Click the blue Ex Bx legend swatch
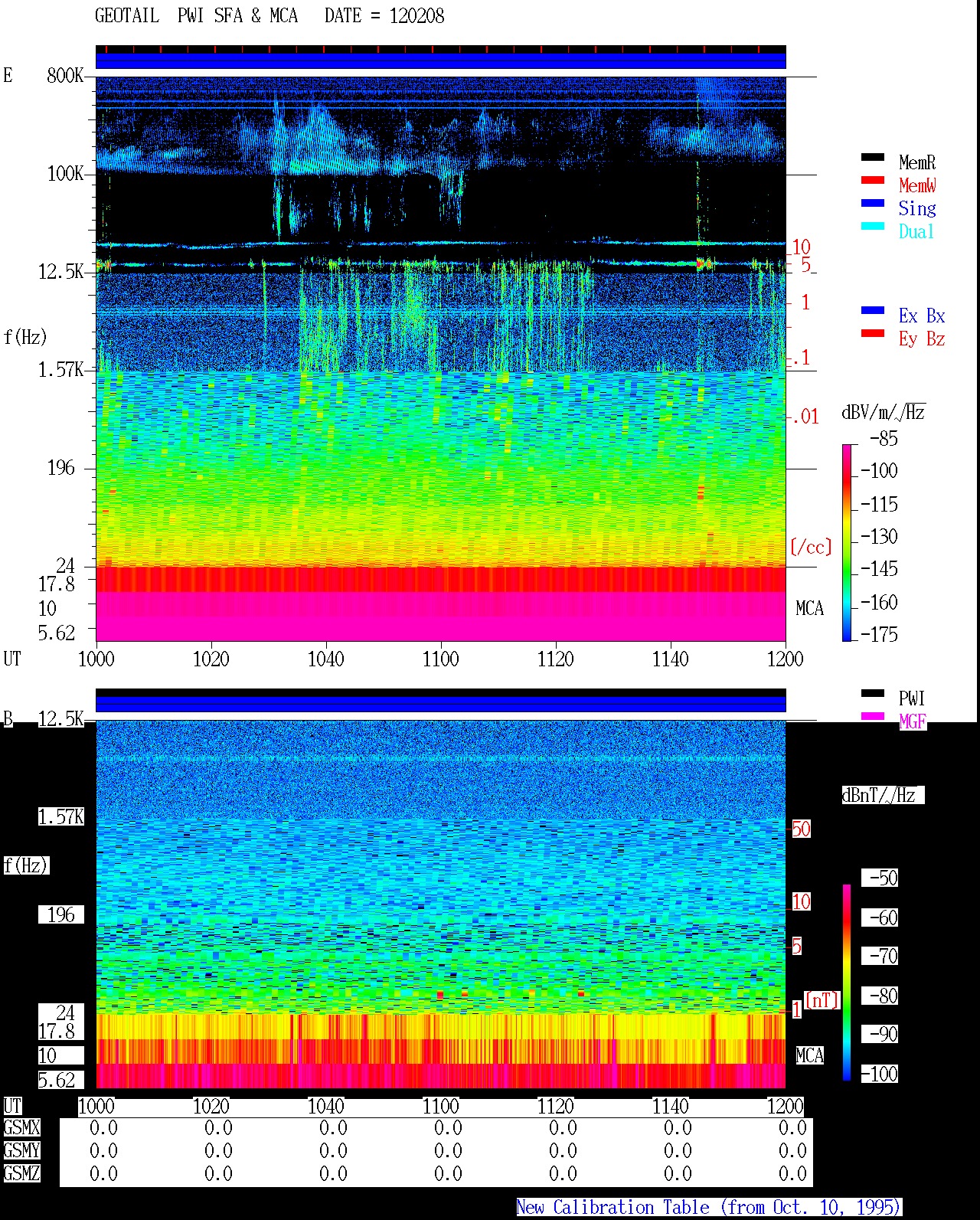This screenshot has width=980, height=1220. pyautogui.click(x=872, y=311)
